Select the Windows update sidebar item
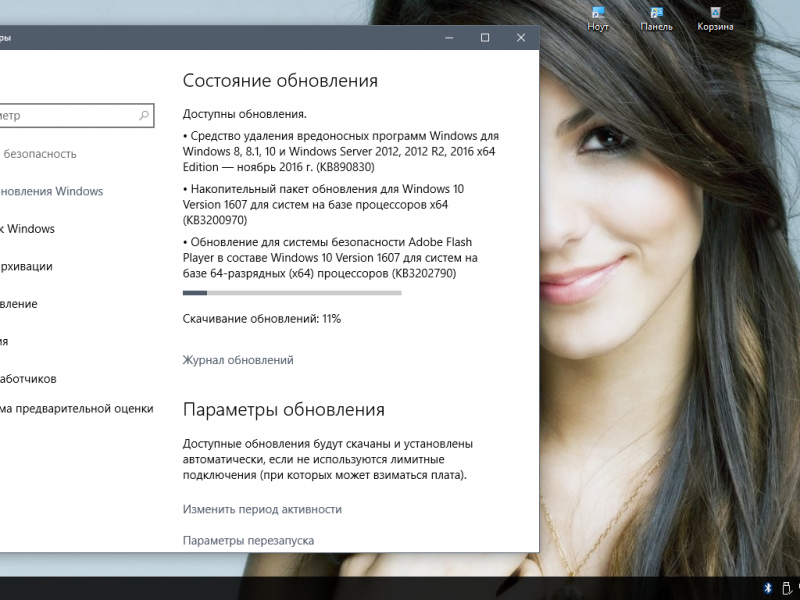 (52, 191)
